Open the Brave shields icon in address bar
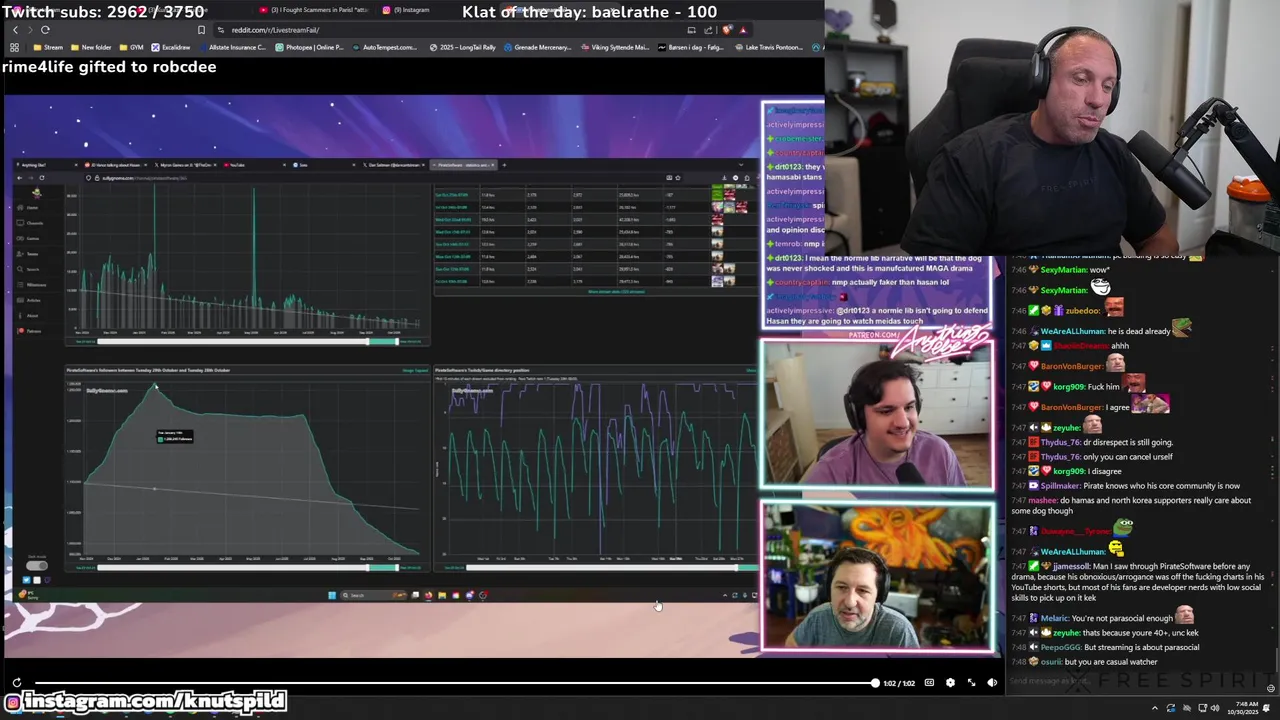This screenshot has height=720, width=1280. pyautogui.click(x=727, y=30)
